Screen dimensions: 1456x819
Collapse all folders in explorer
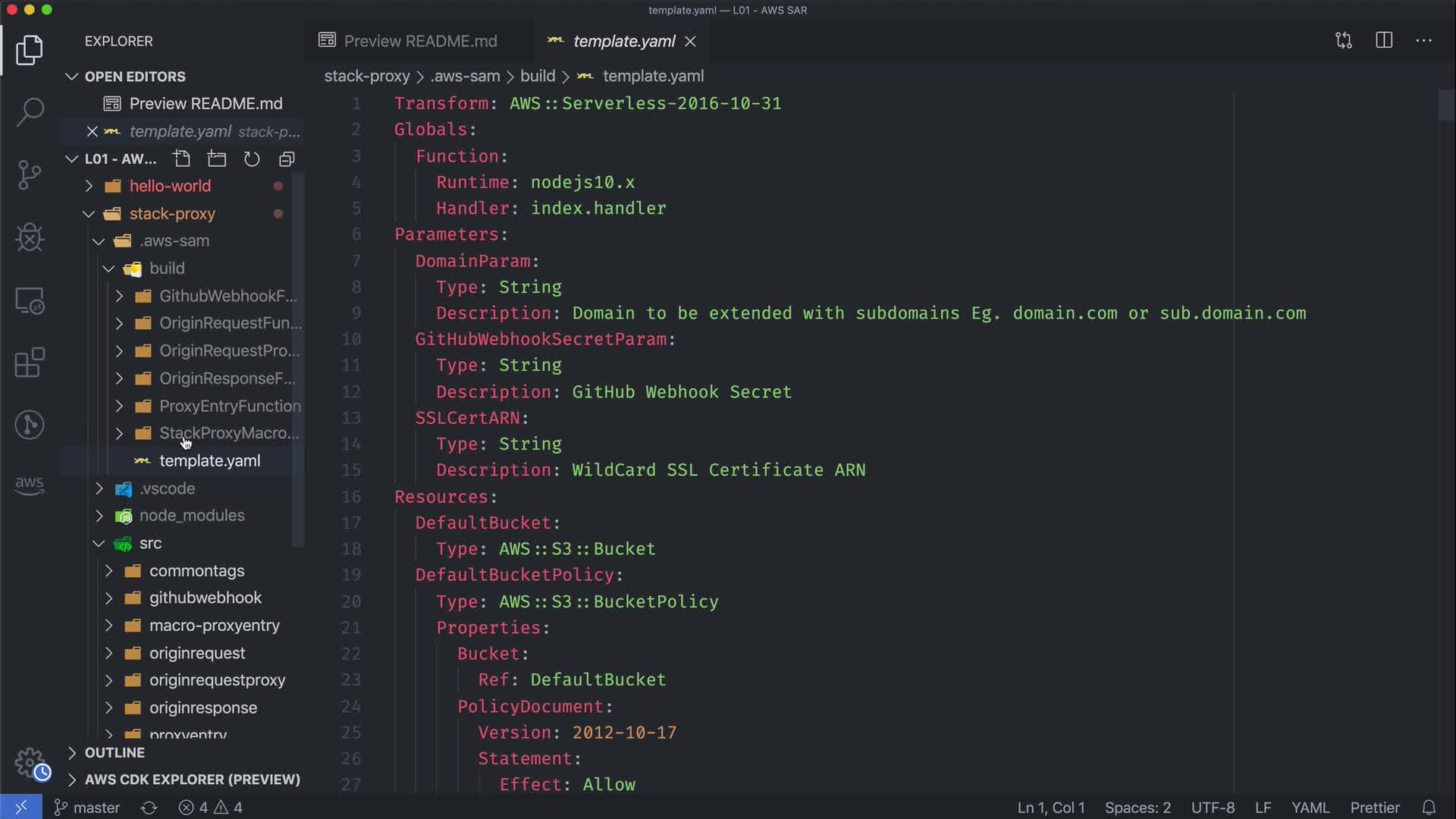coord(287,158)
